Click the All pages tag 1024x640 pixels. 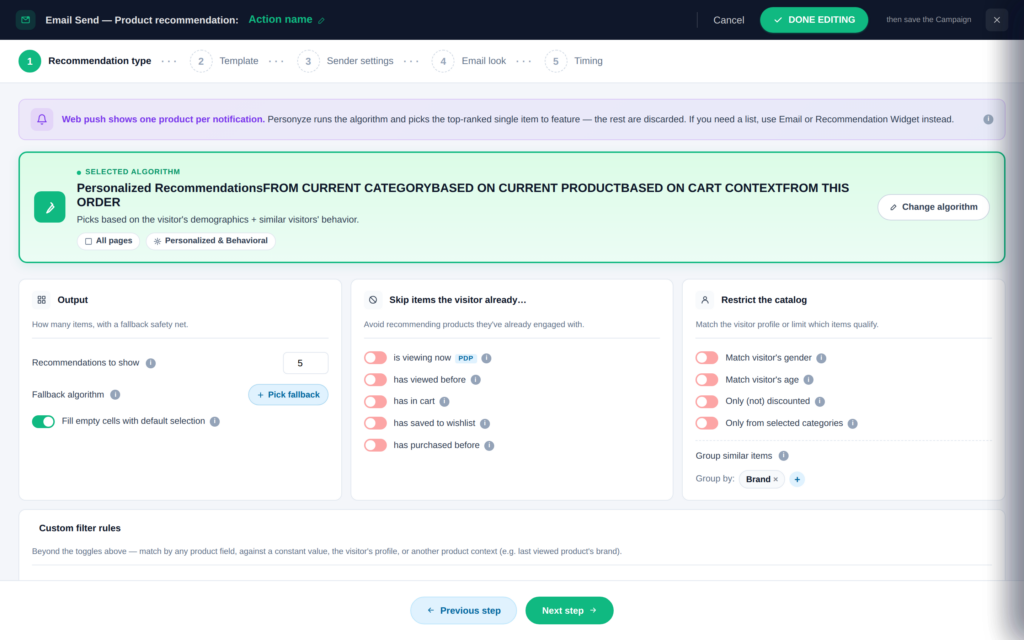click(108, 241)
